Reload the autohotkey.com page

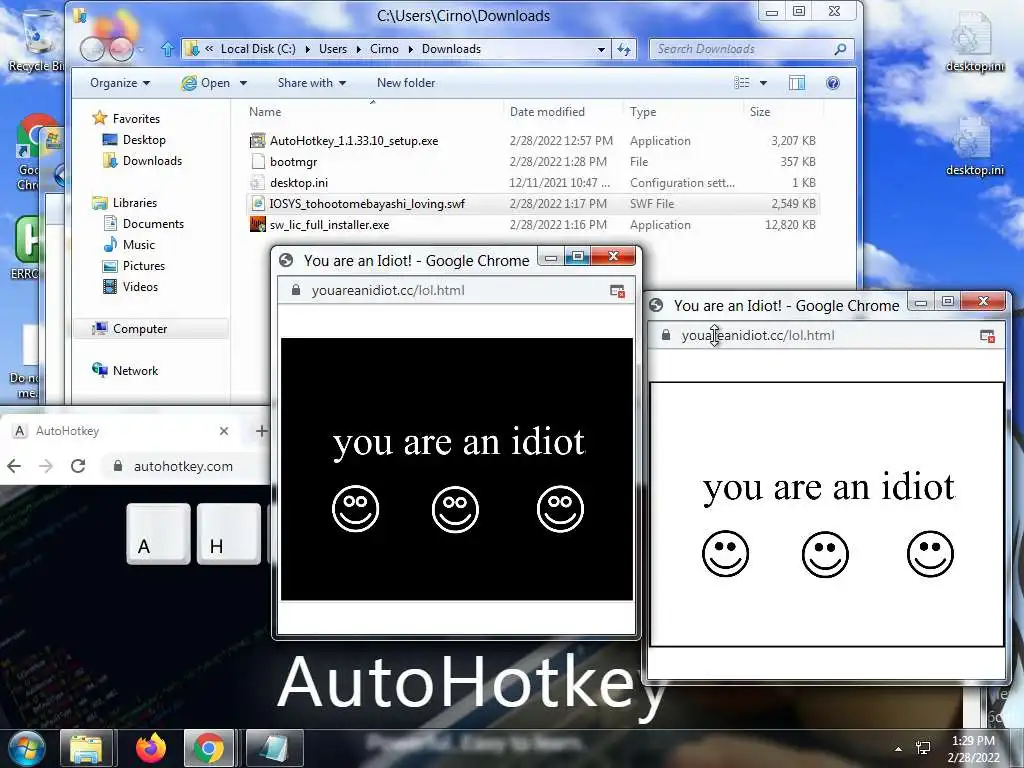tap(78, 466)
